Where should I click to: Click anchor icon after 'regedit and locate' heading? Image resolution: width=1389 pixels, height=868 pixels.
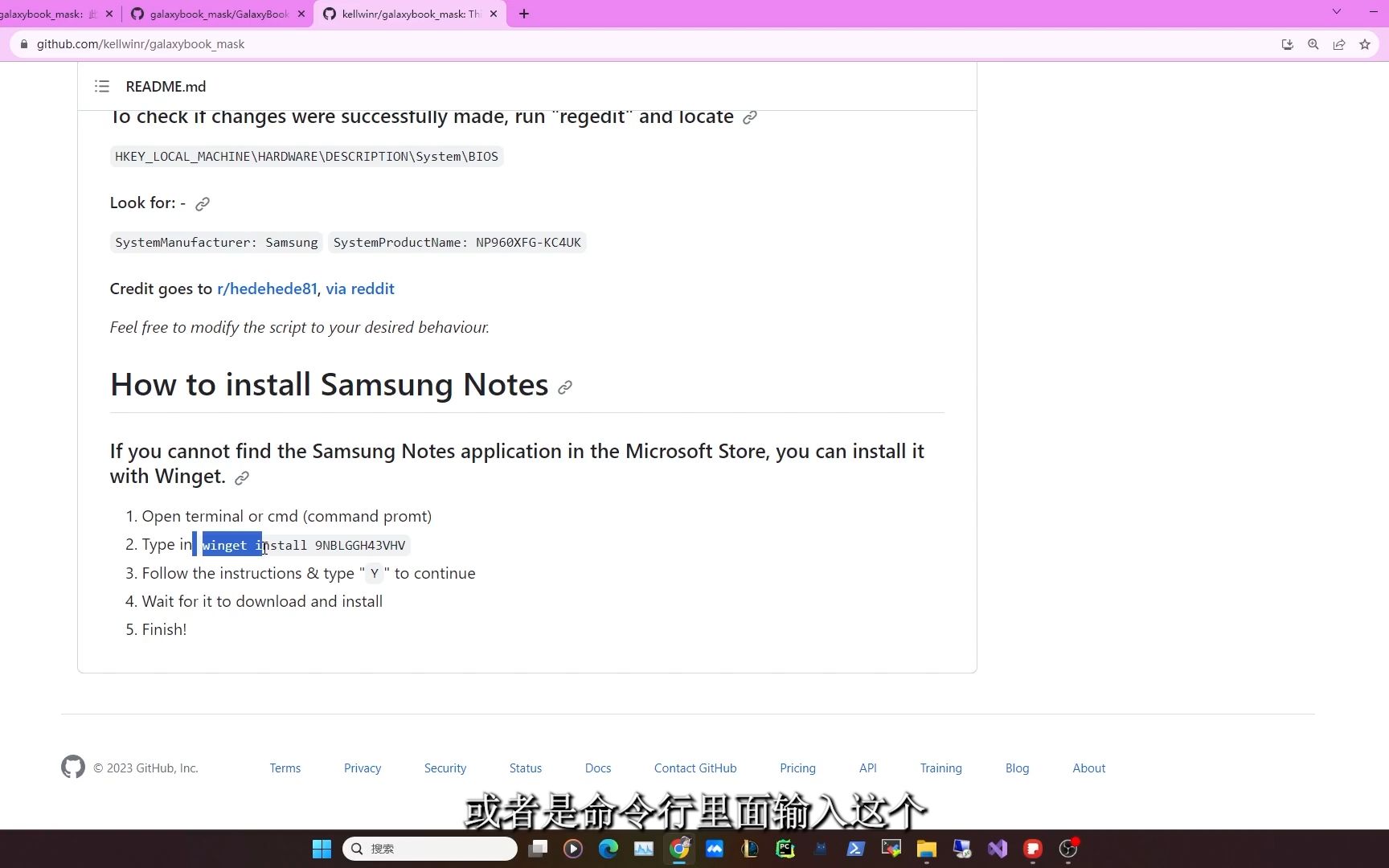[x=750, y=117]
